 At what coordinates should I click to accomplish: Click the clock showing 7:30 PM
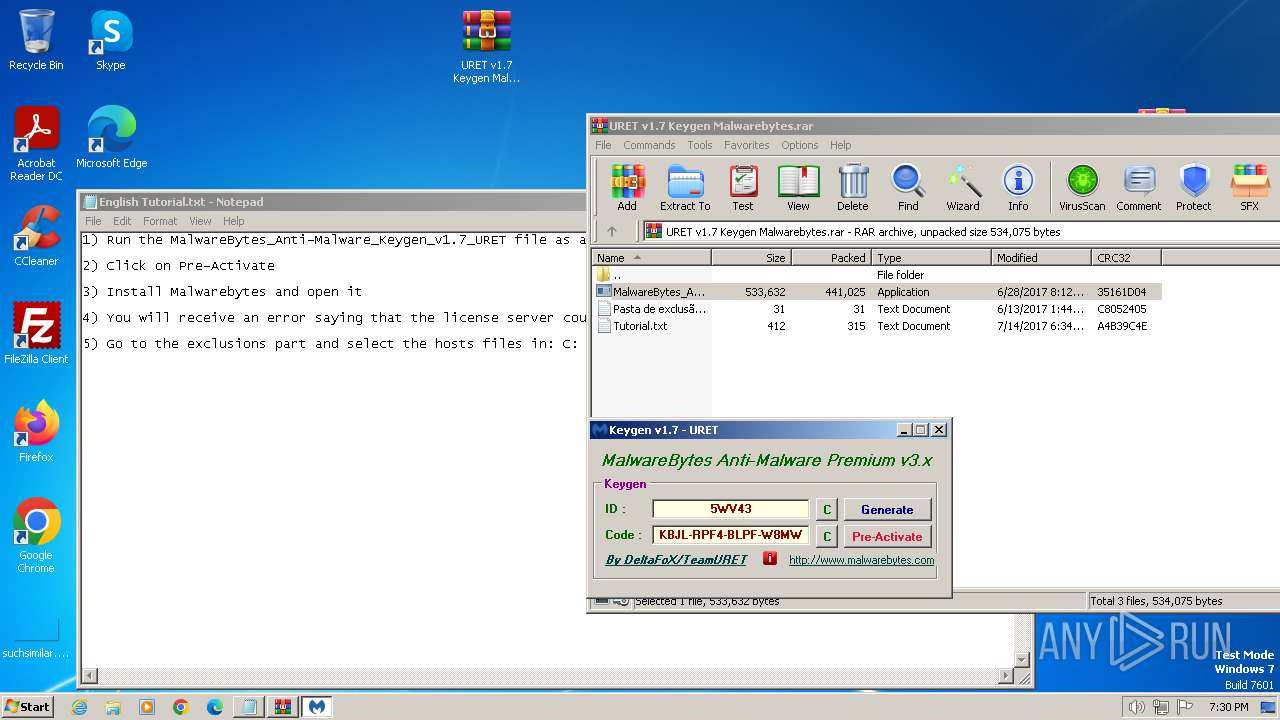(1228, 707)
